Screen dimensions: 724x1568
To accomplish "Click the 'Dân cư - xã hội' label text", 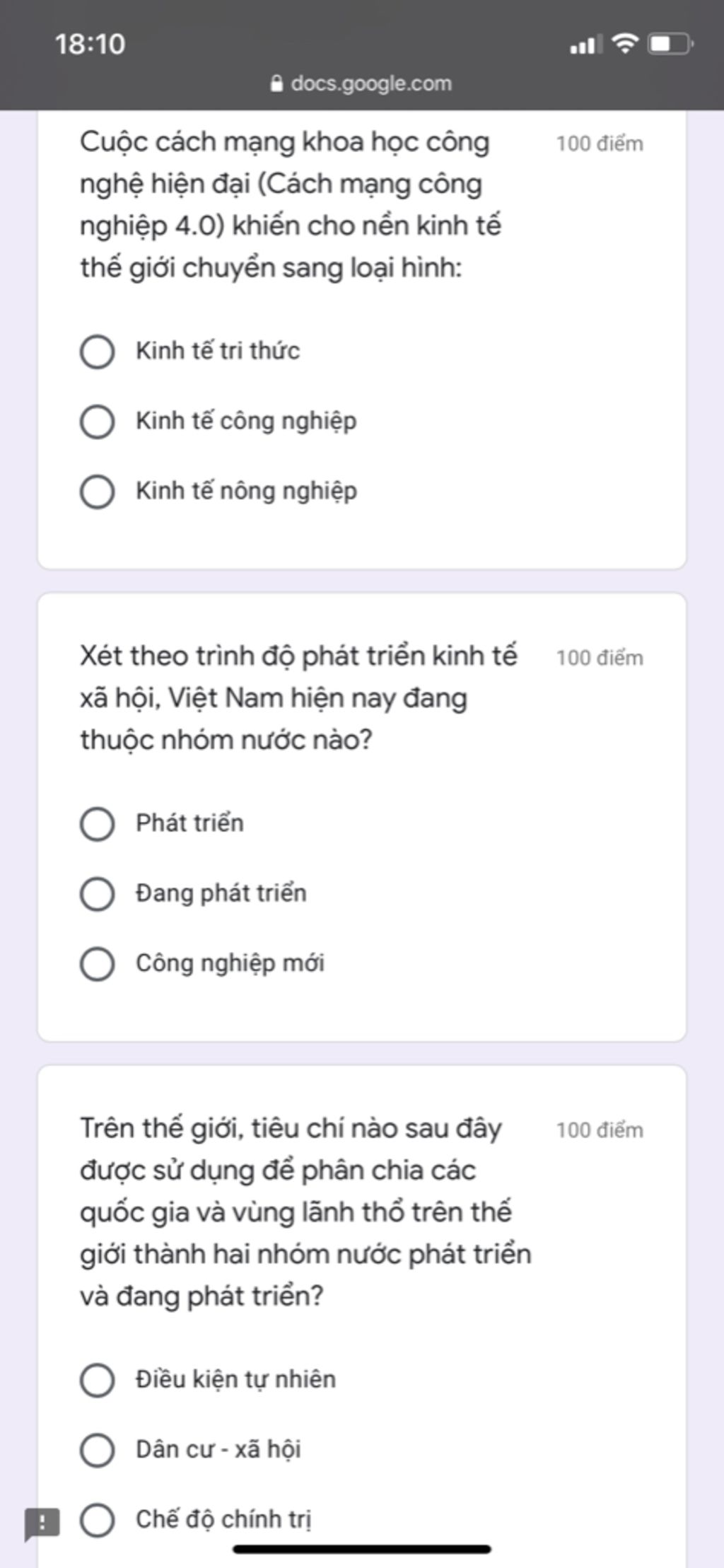I will 218,1449.
